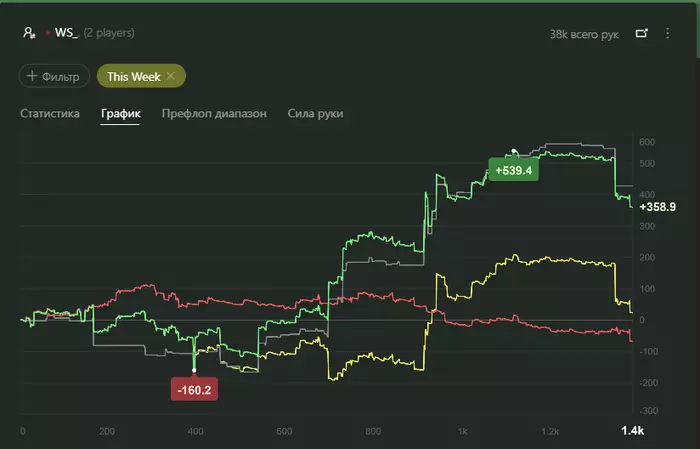The height and width of the screenshot is (449, 700).
Task: Open the Префлоп диапазон tab
Action: (214, 113)
